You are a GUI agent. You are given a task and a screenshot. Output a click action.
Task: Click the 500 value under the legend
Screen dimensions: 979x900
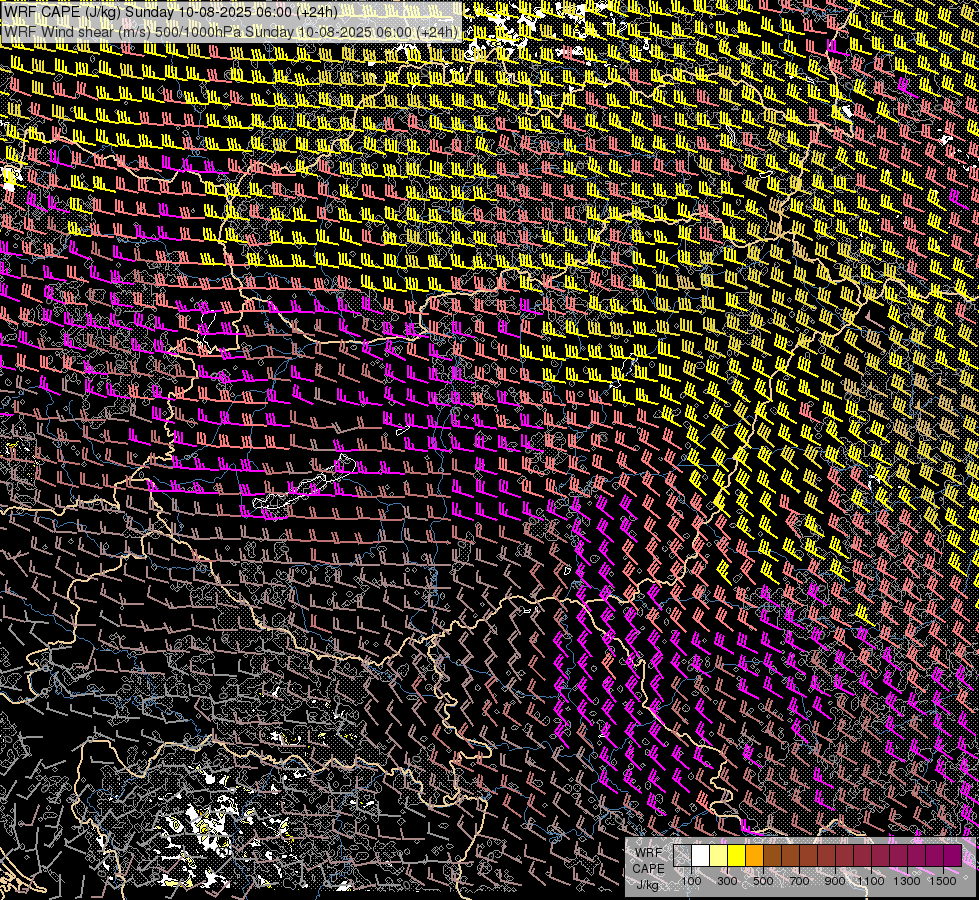click(763, 881)
